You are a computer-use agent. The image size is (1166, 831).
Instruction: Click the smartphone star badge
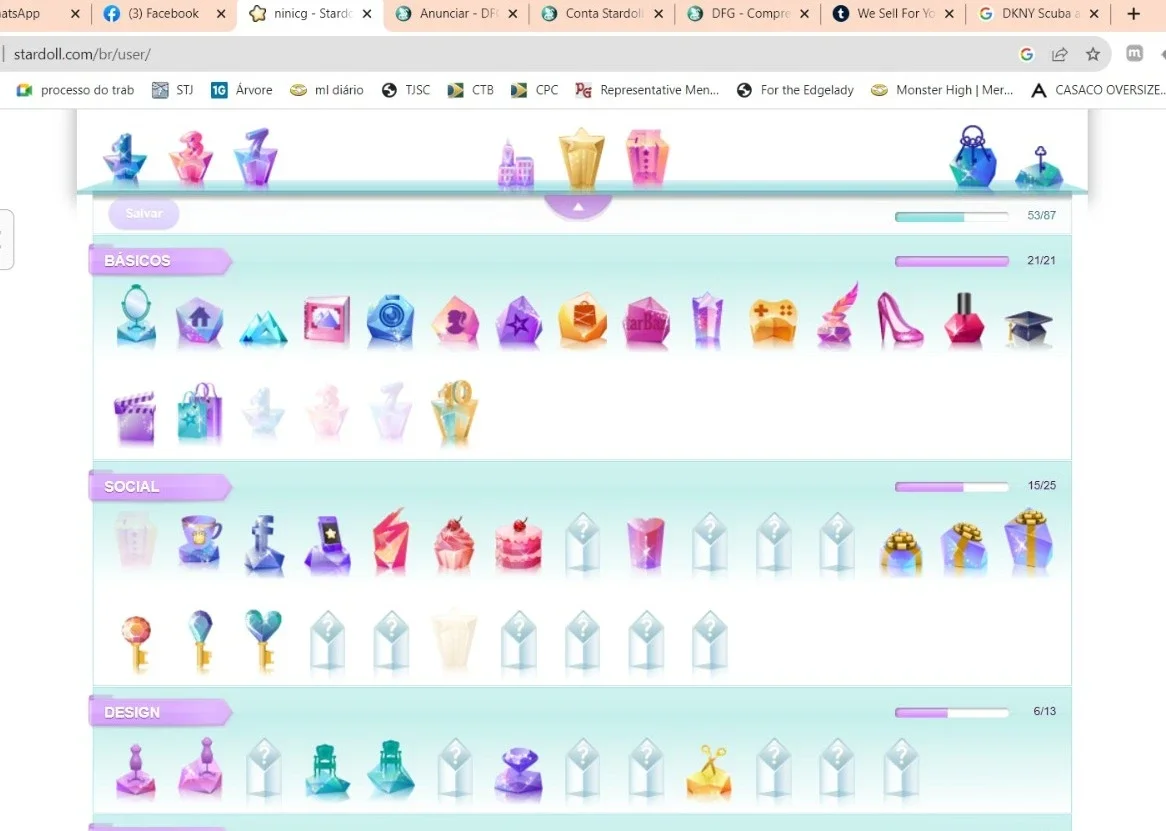point(327,545)
